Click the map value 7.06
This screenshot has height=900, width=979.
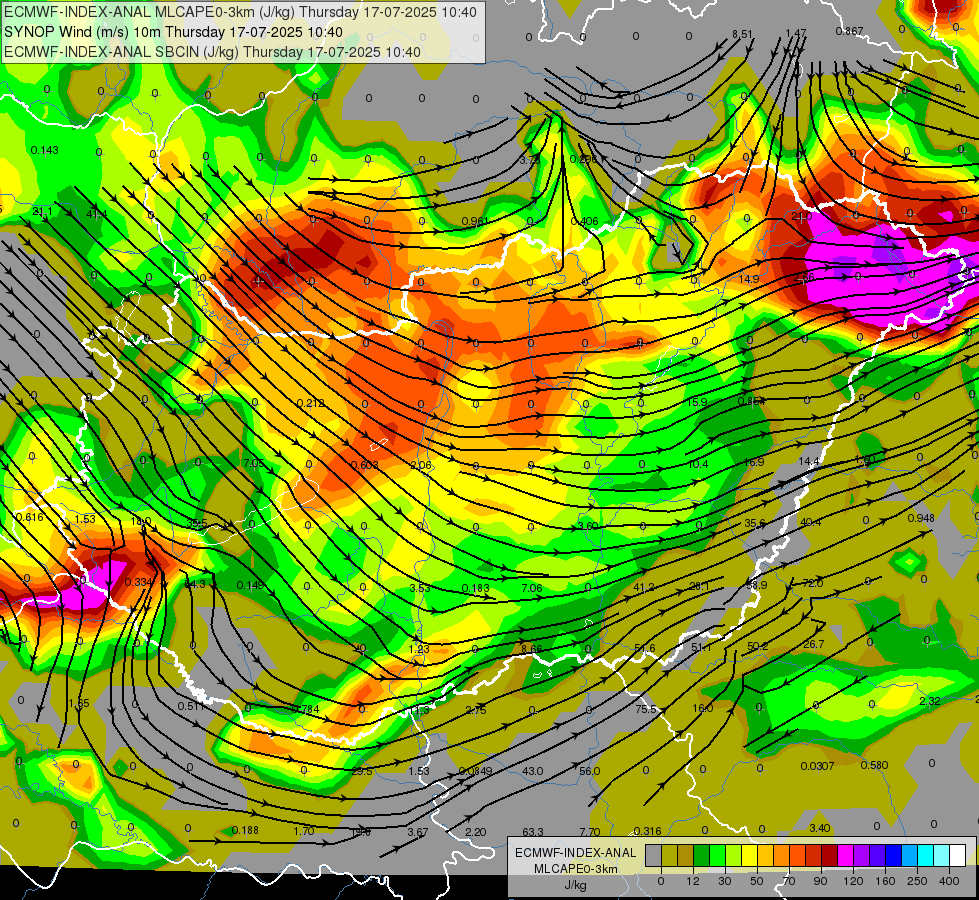tap(531, 588)
